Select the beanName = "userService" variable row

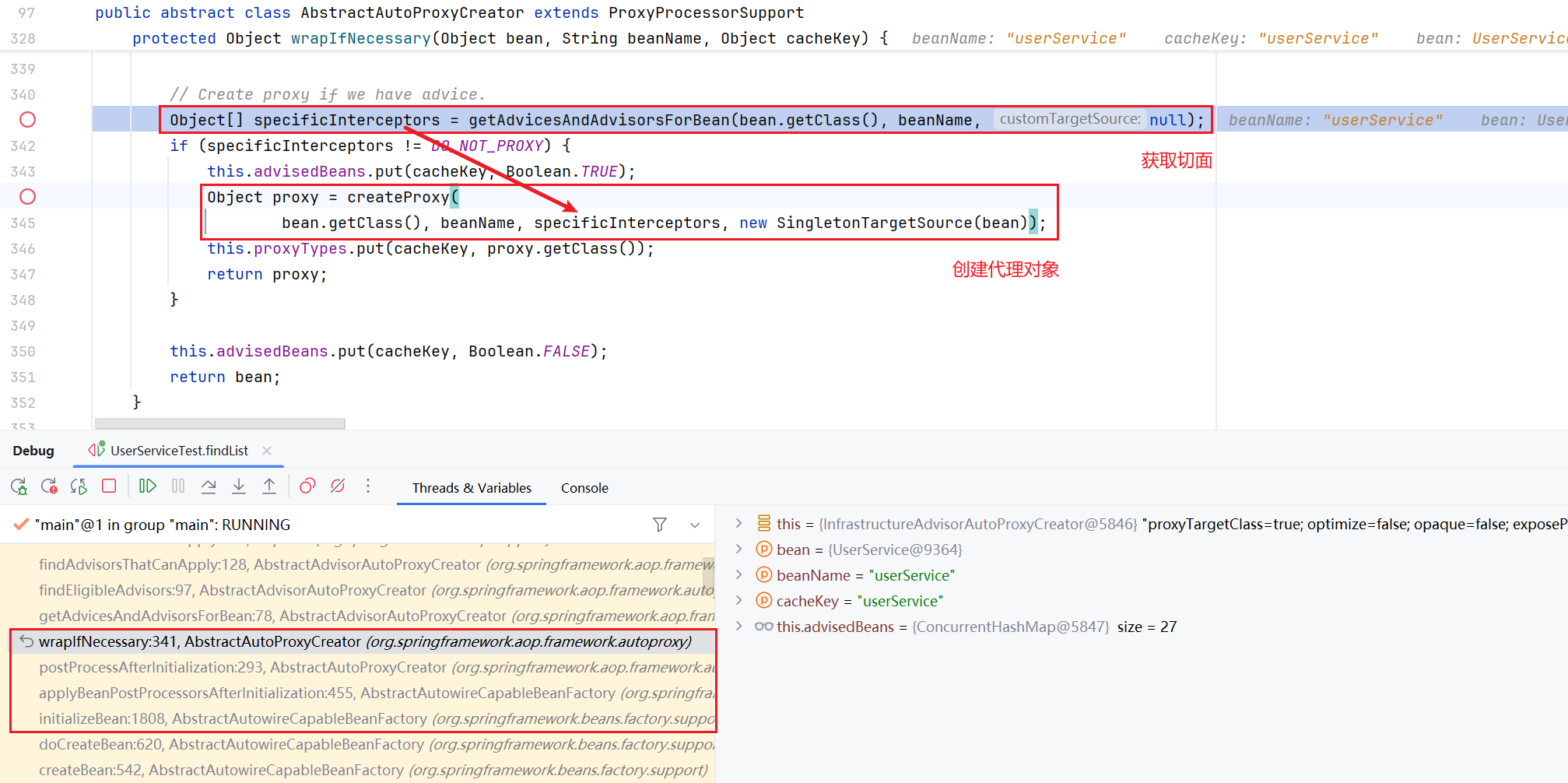click(1142, 575)
